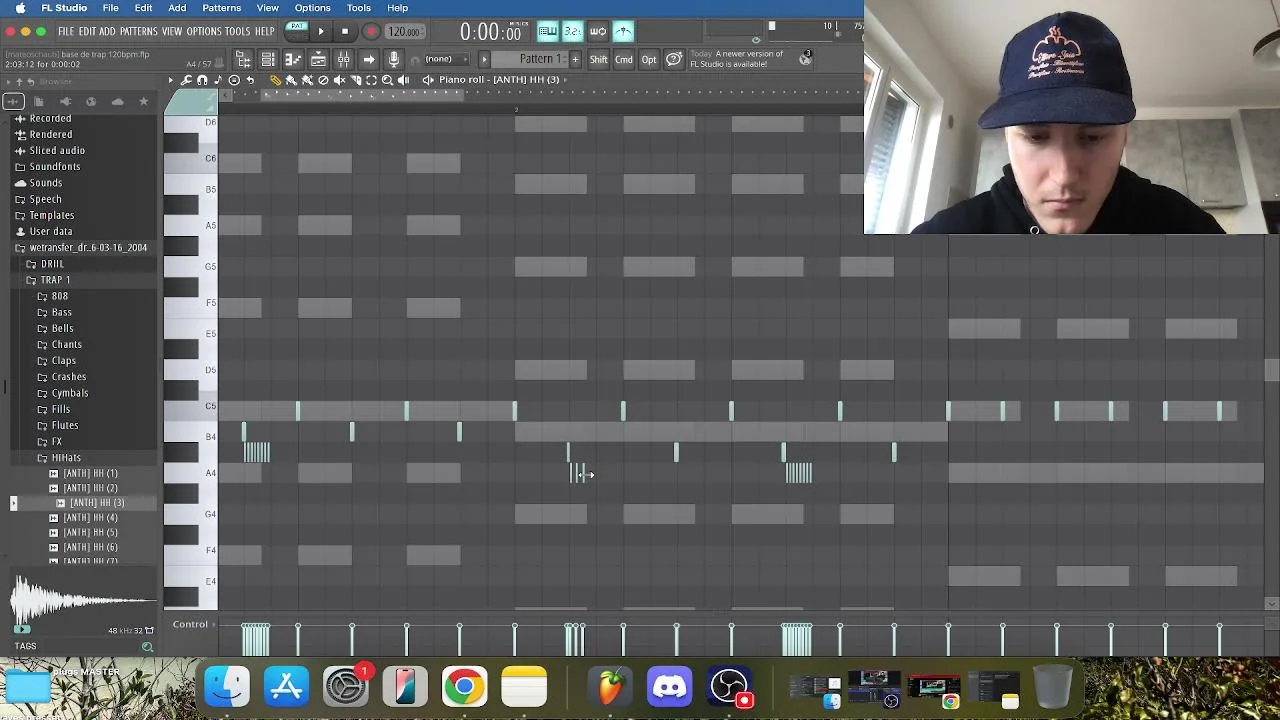The width and height of the screenshot is (1280, 720).
Task: Open Finder from the Dock
Action: click(227, 687)
